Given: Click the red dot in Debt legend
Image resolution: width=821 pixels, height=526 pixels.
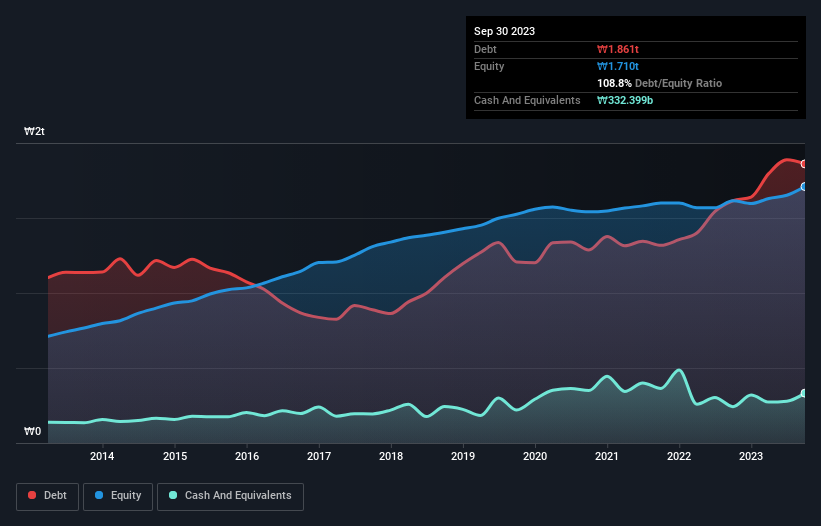Looking at the screenshot, I should [32, 495].
